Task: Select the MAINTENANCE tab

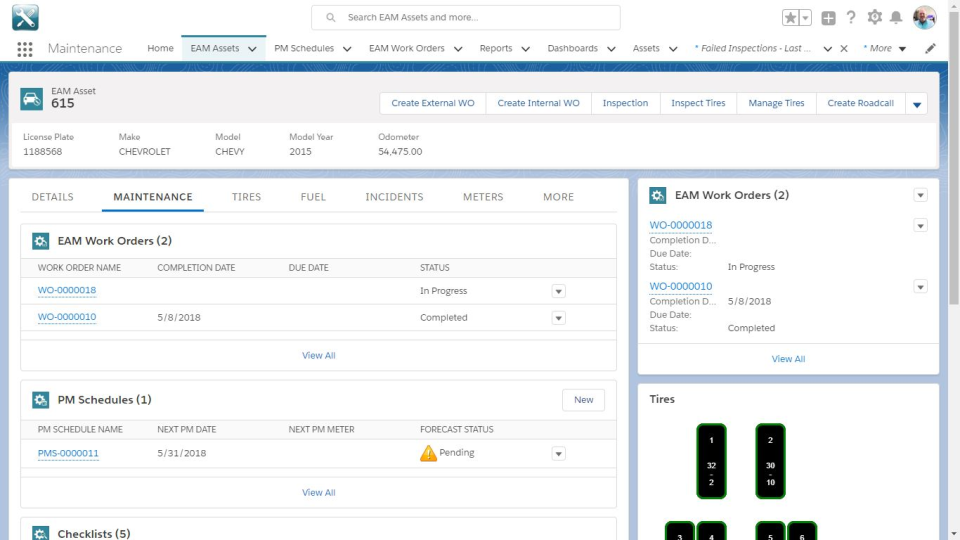Action: point(152,197)
